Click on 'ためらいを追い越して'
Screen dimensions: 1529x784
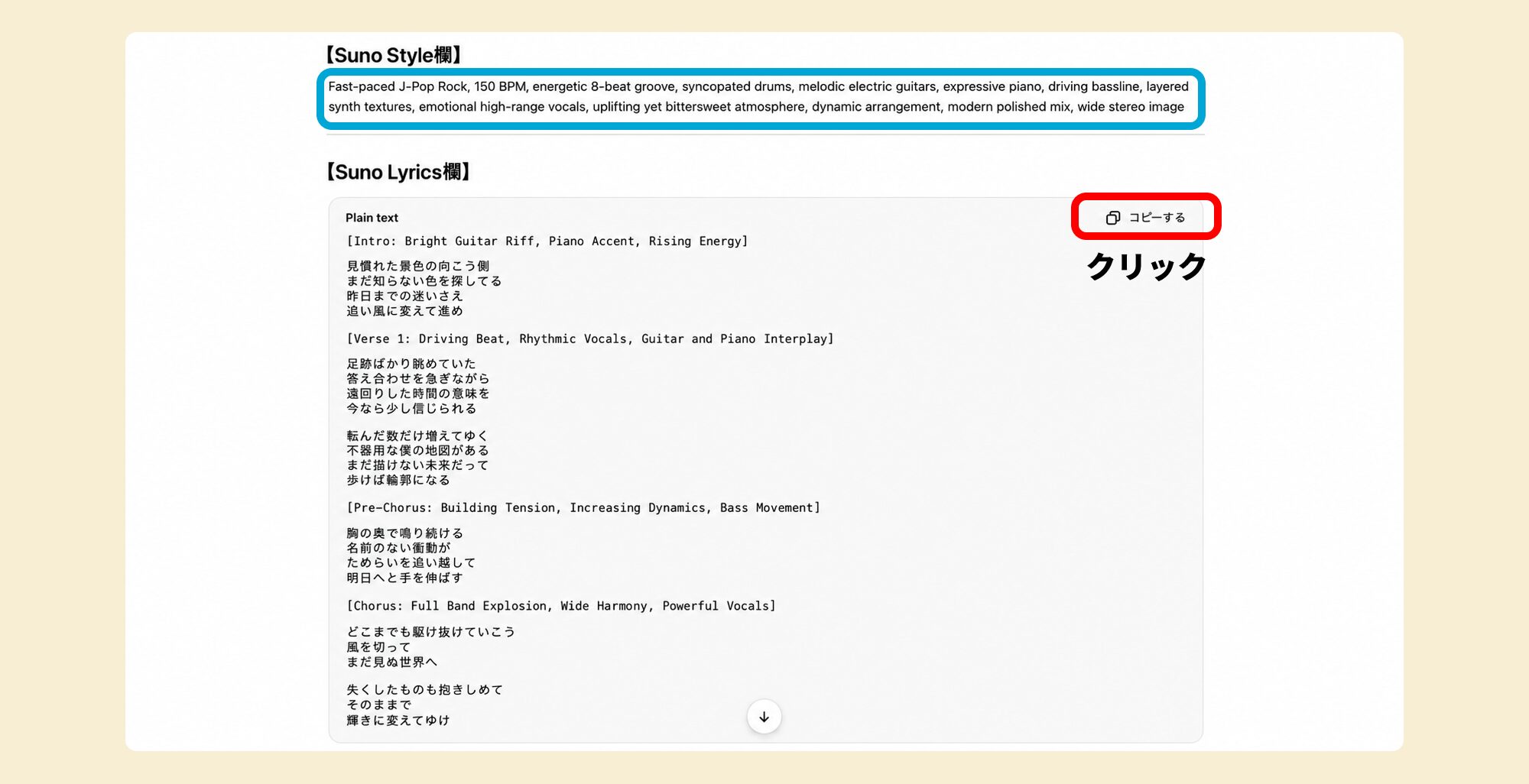pos(411,562)
